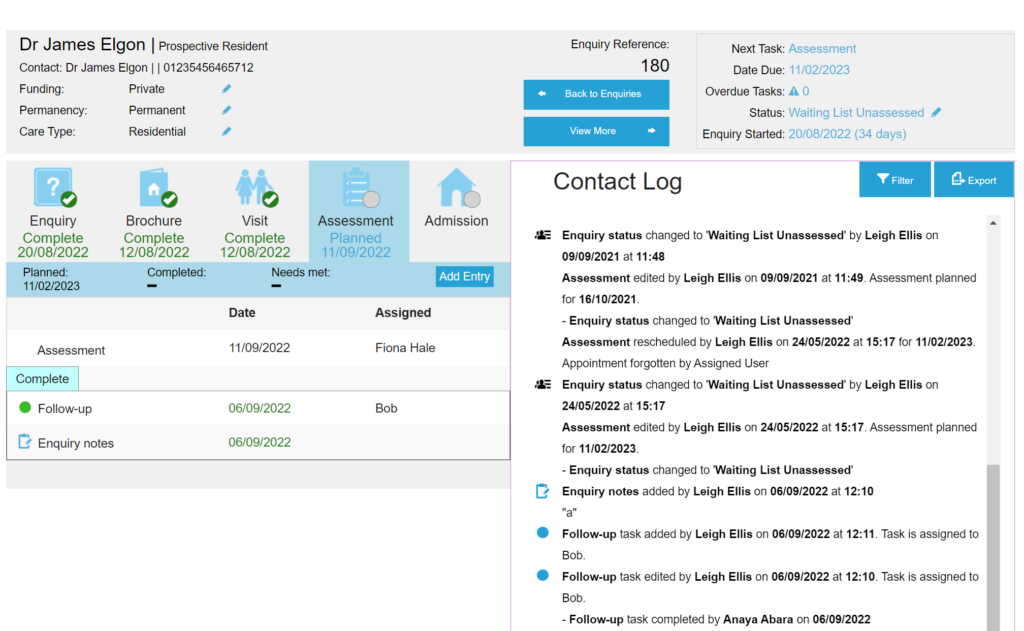Click Visit Complete 12/08/2022 date
Viewport: 1024px width, 631px height.
255,252
